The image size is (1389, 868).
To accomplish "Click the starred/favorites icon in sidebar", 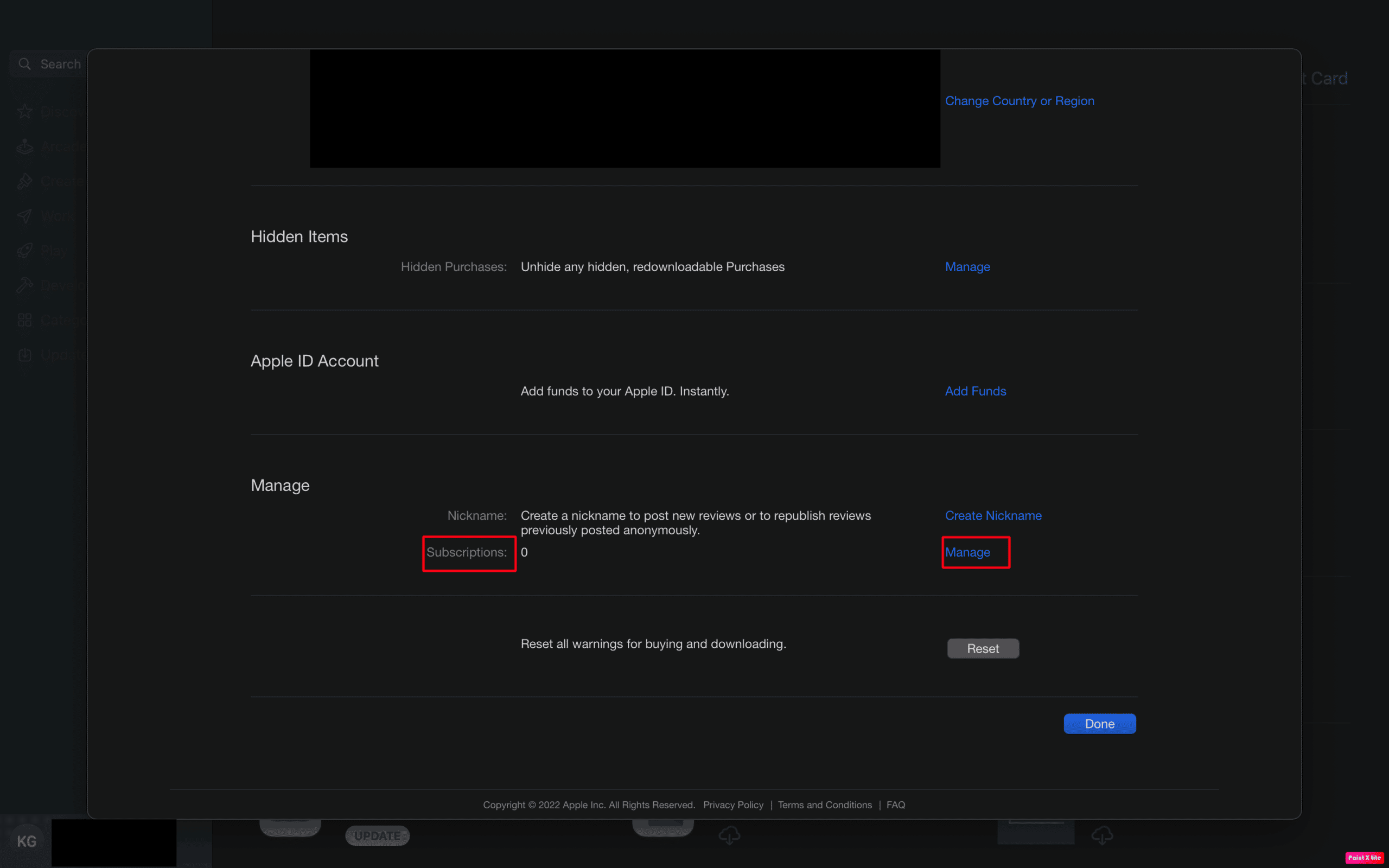I will [x=27, y=111].
